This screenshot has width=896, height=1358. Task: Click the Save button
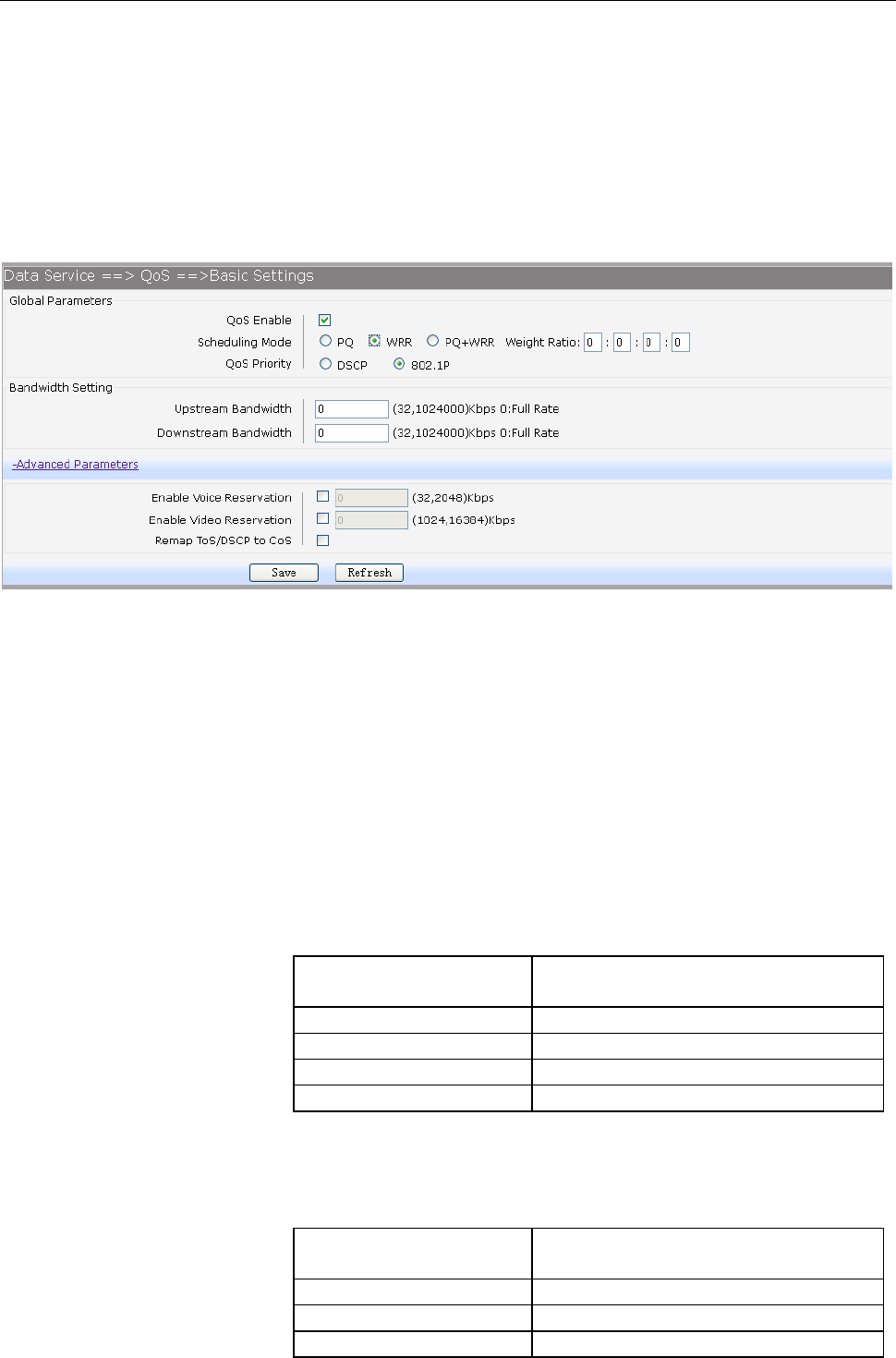pos(284,573)
